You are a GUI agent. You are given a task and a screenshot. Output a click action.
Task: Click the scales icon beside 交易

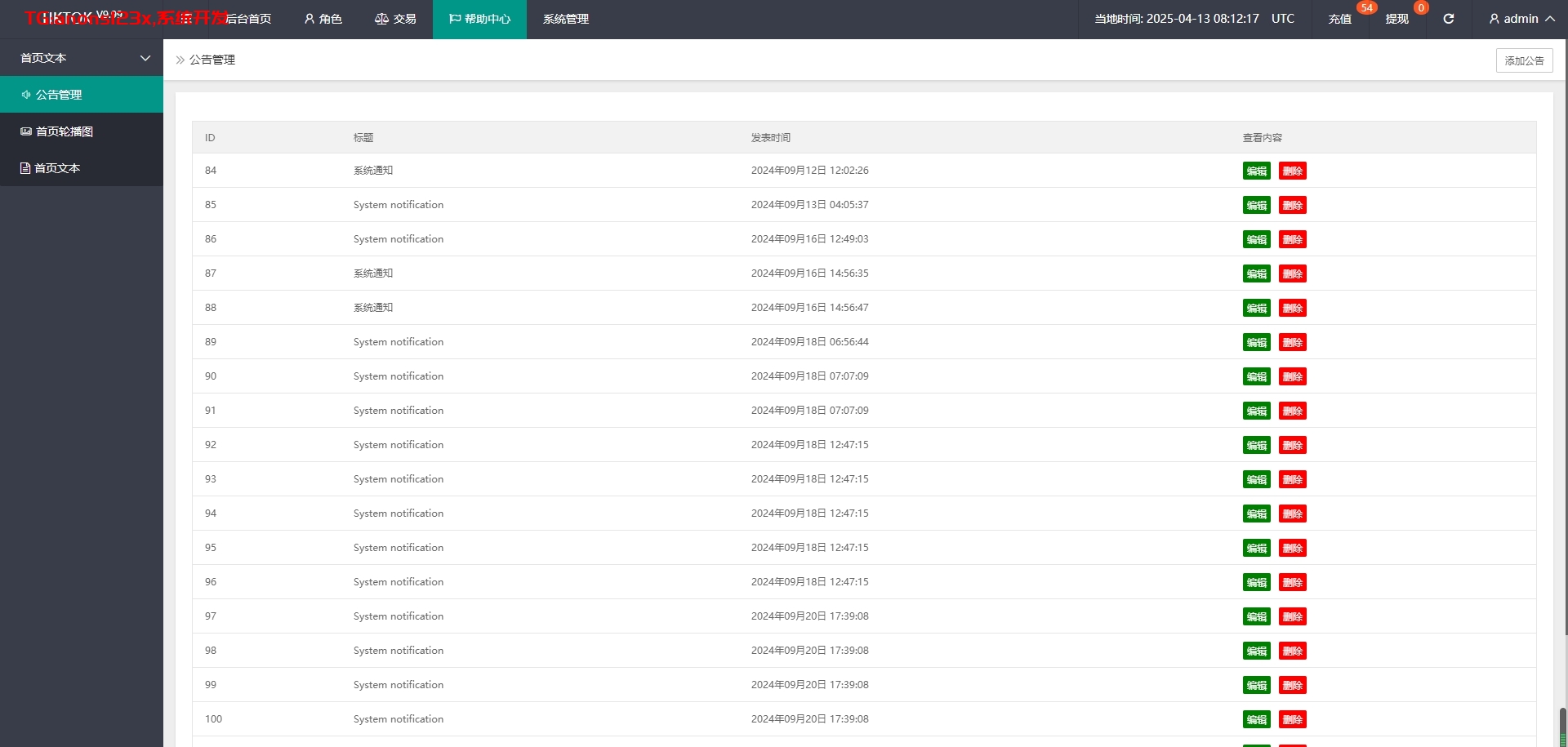point(381,19)
